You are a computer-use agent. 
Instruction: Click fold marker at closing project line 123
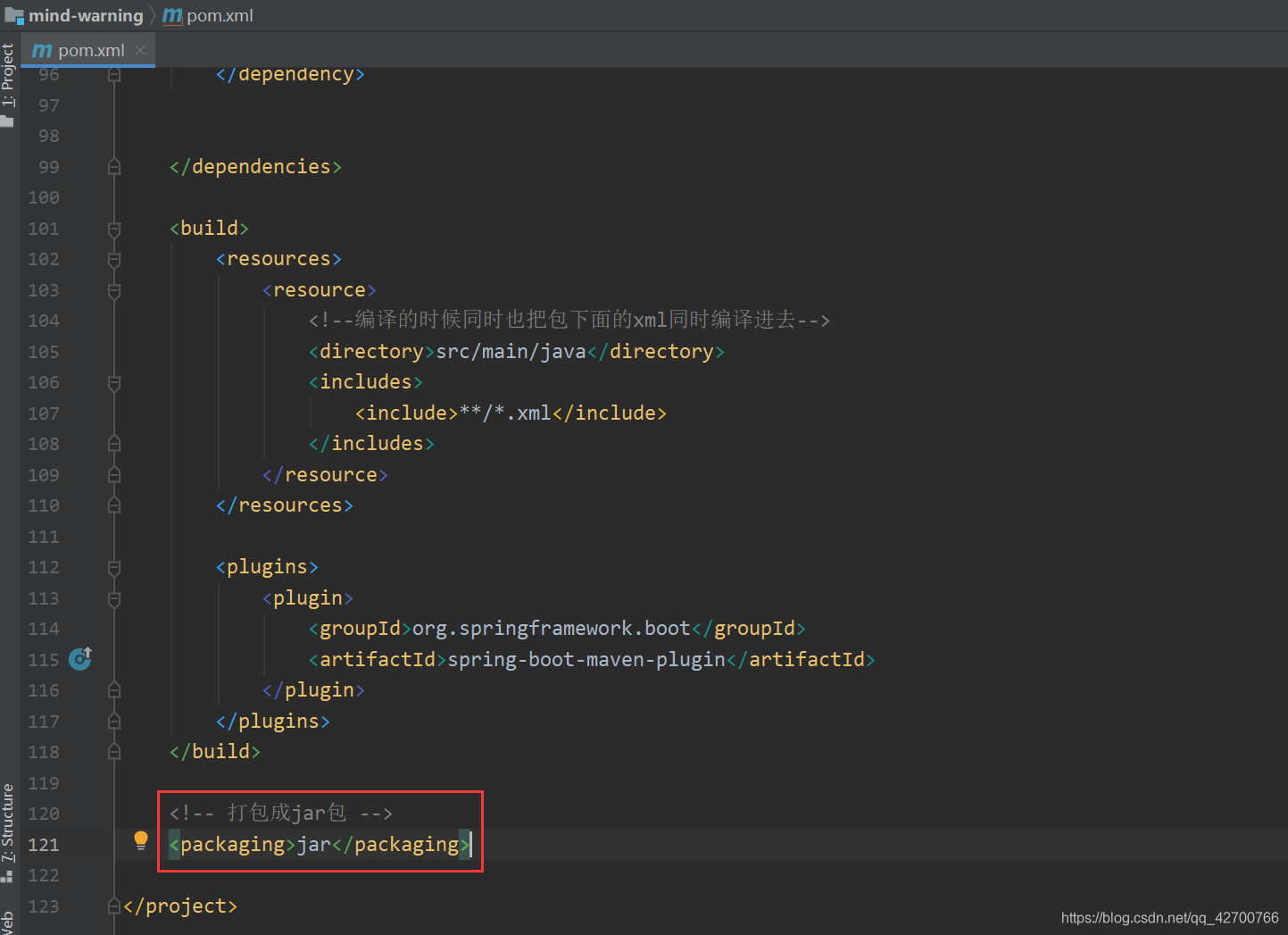click(x=114, y=906)
